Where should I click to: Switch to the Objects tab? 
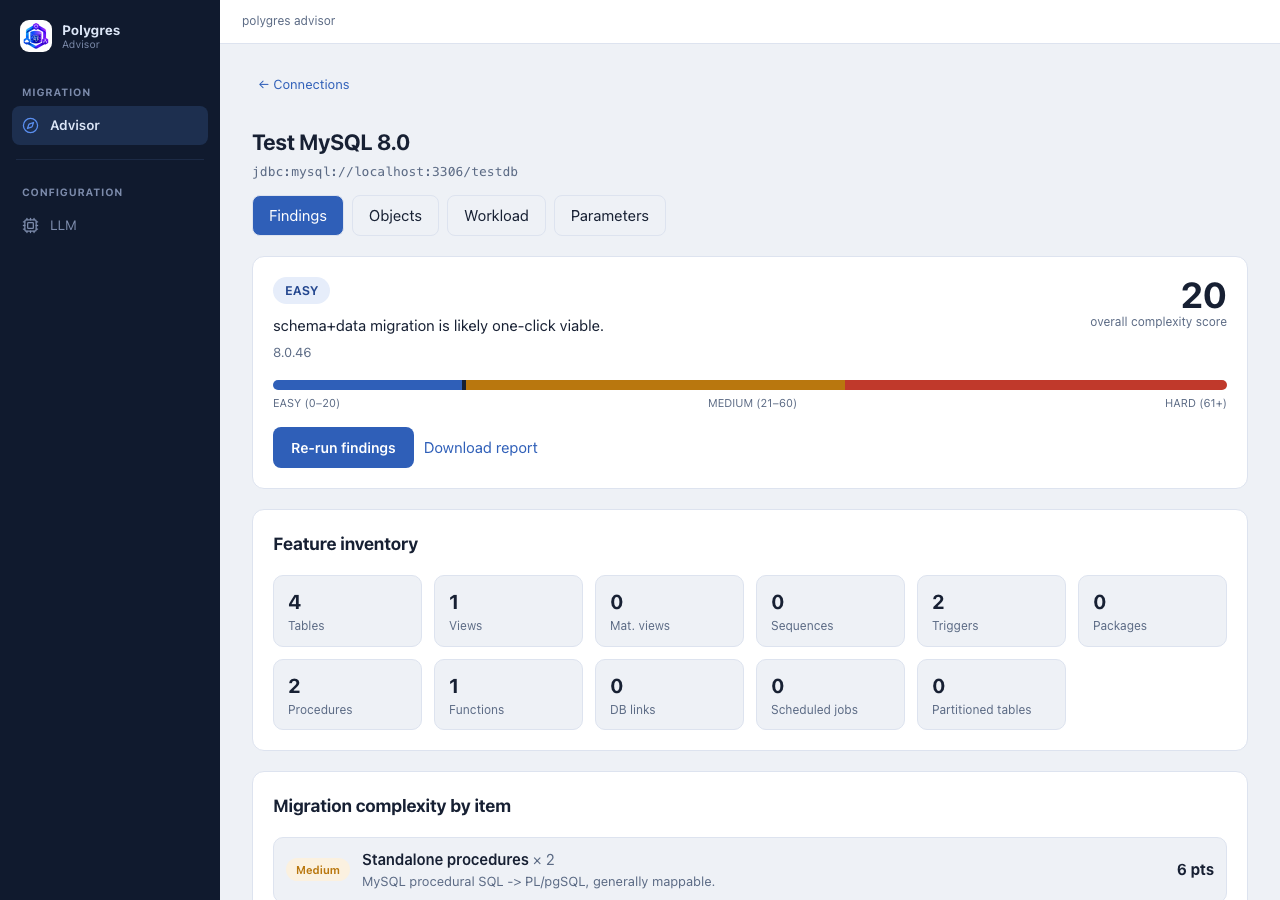[395, 215]
